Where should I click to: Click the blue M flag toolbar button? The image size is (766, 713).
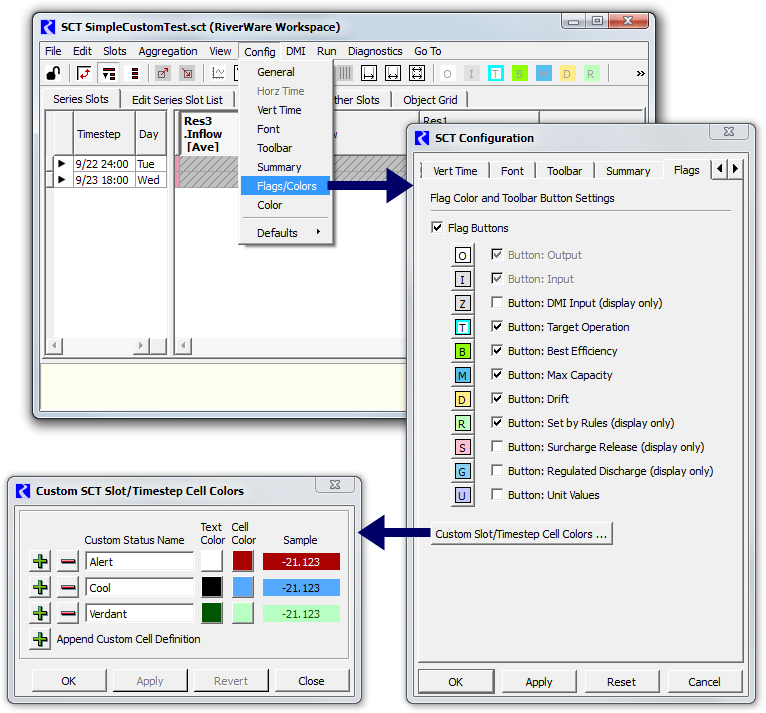pyautogui.click(x=543, y=74)
